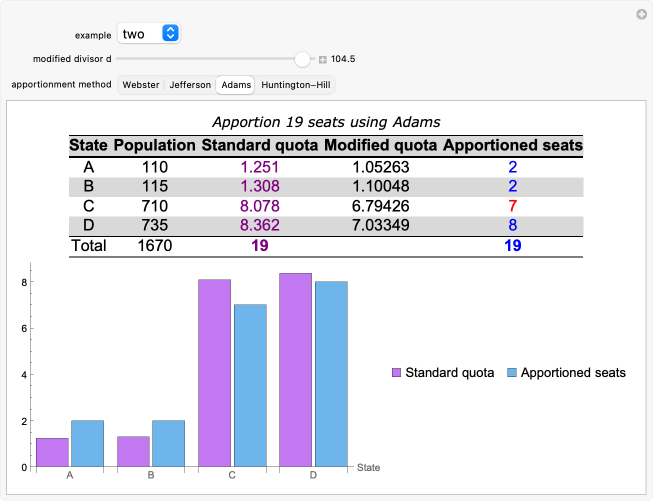
Task: Select the Jefferson apportionment method
Action: coord(190,85)
